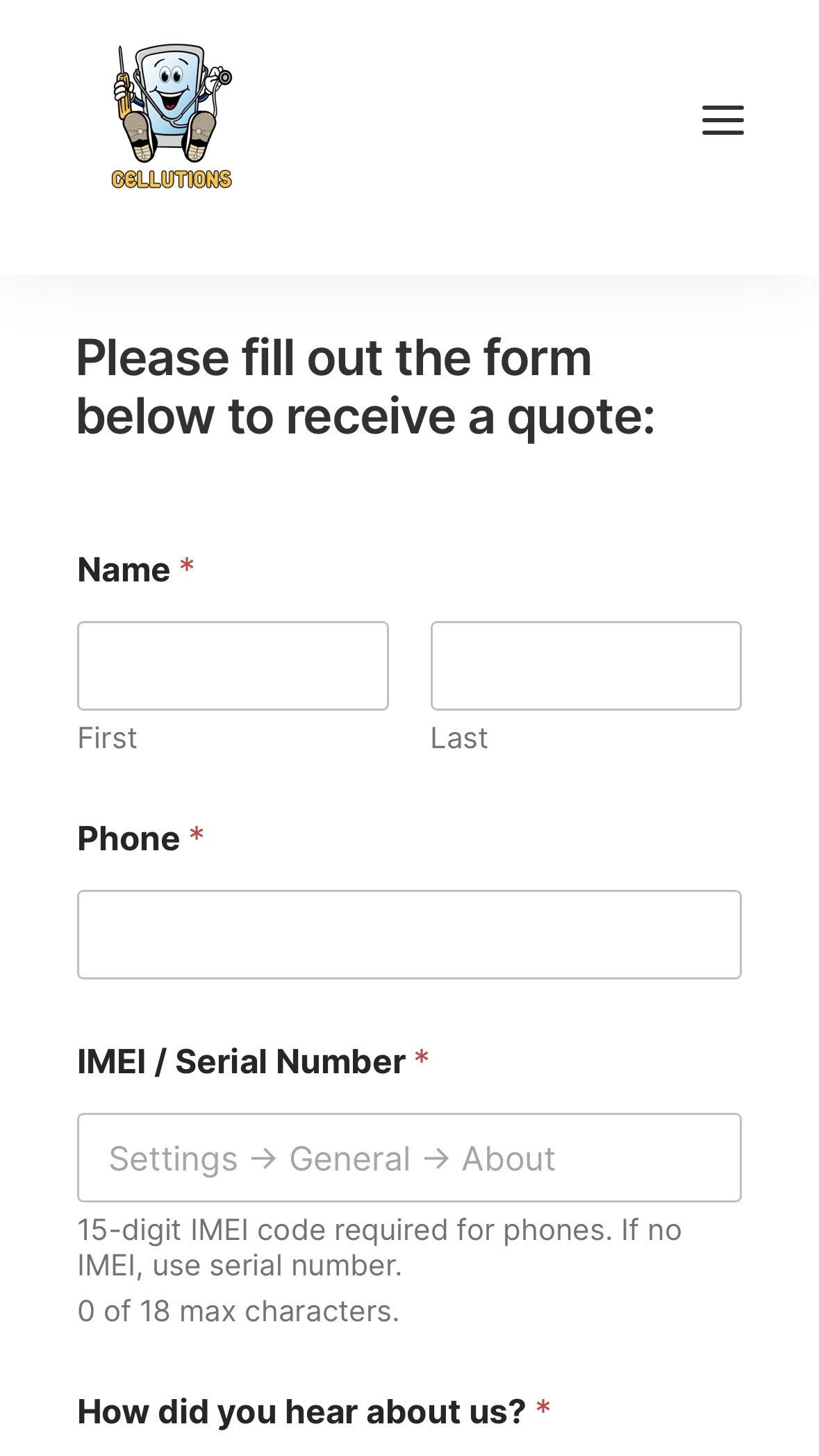Click the 'Last' sublabel under the name box

[x=459, y=738]
